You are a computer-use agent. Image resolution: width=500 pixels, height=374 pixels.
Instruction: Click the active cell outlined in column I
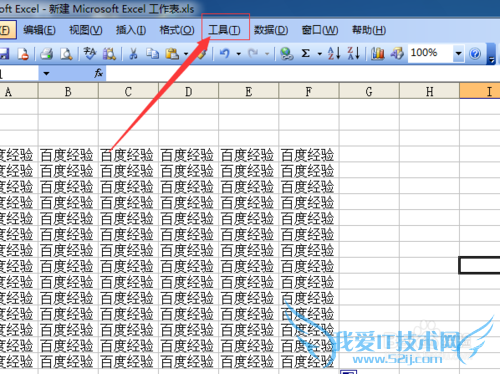(x=479, y=265)
